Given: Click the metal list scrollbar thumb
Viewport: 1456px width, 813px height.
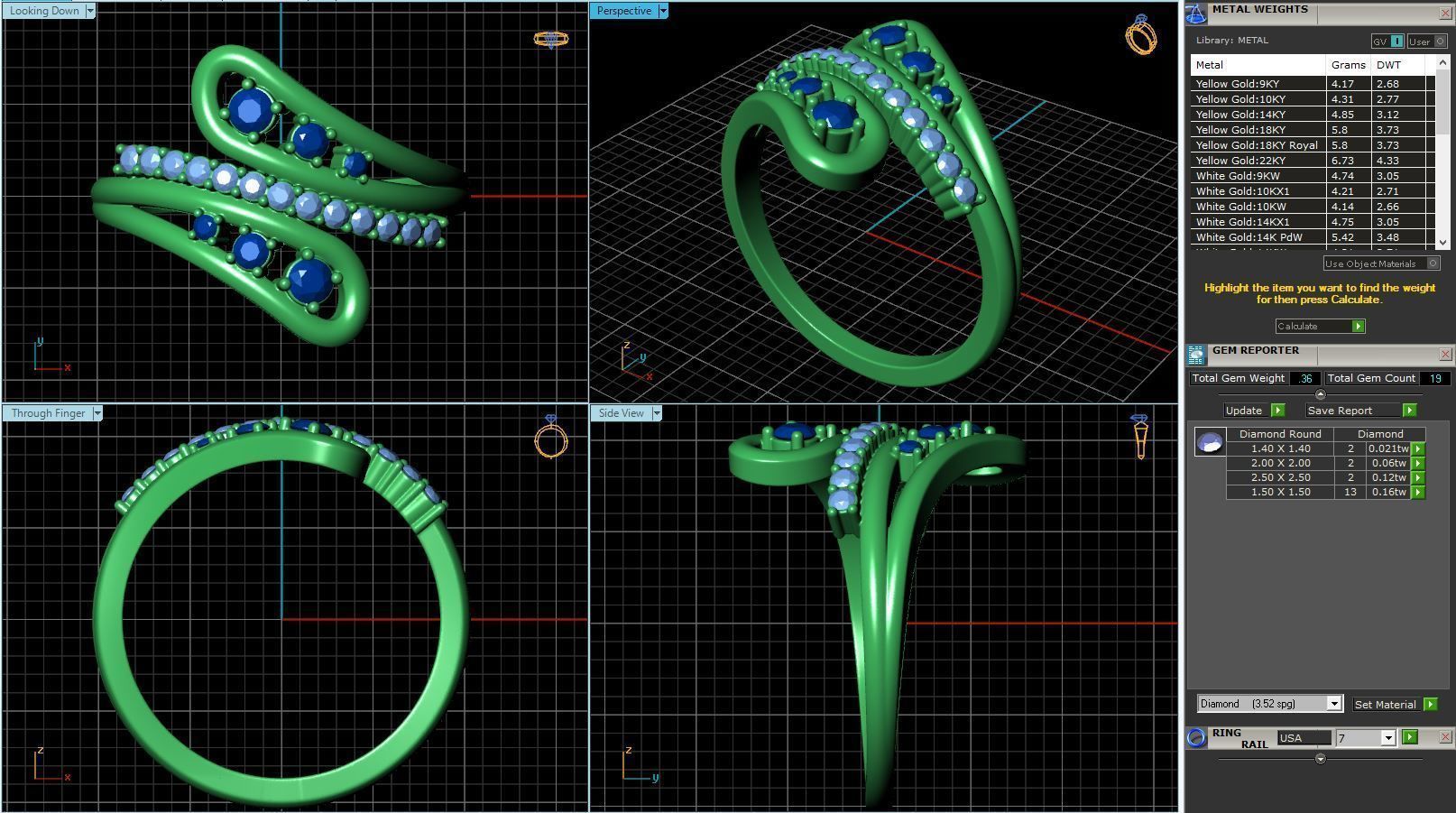Looking at the screenshot, I should (1442, 104).
